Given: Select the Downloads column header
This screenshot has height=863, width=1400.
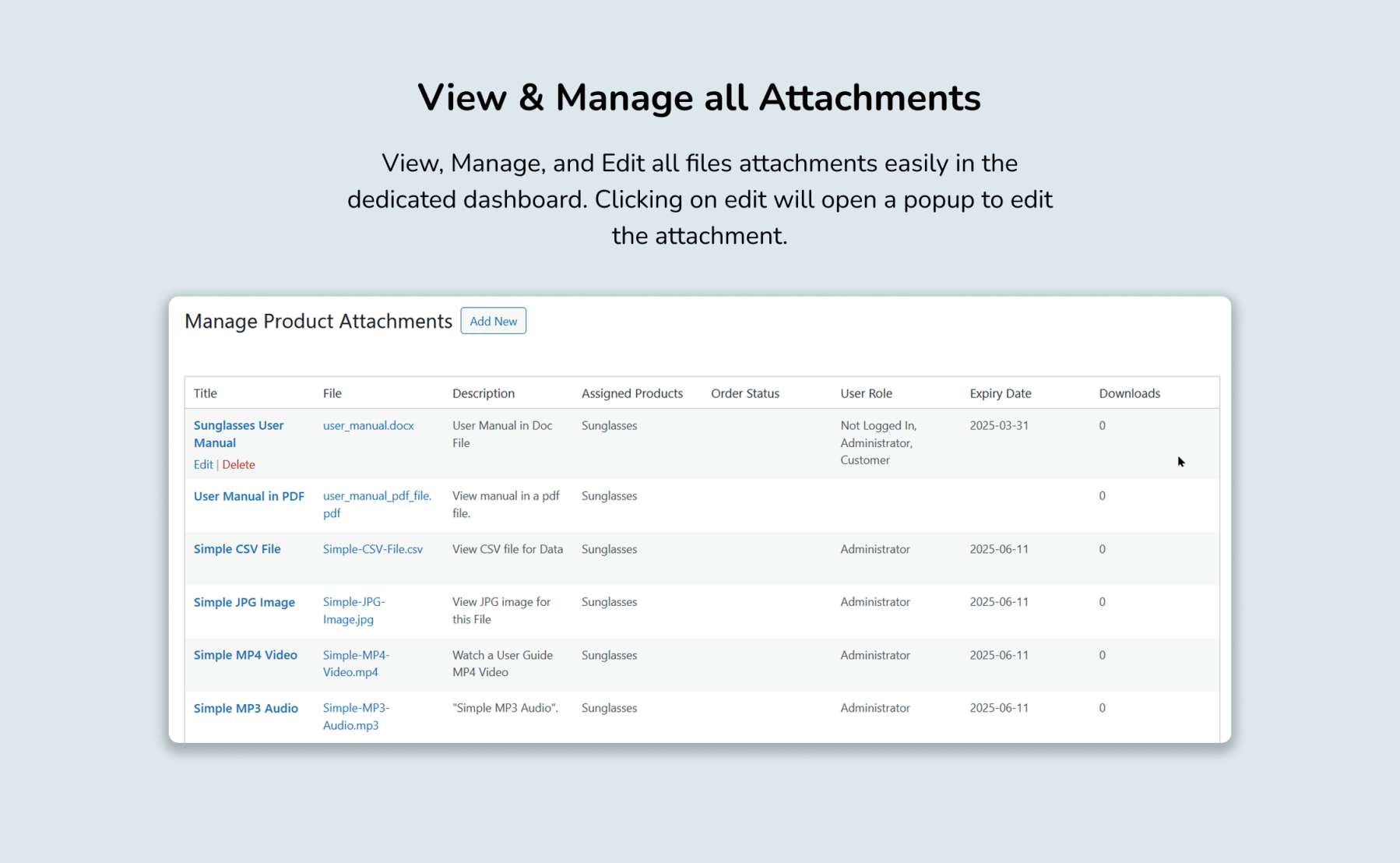Looking at the screenshot, I should point(1129,393).
